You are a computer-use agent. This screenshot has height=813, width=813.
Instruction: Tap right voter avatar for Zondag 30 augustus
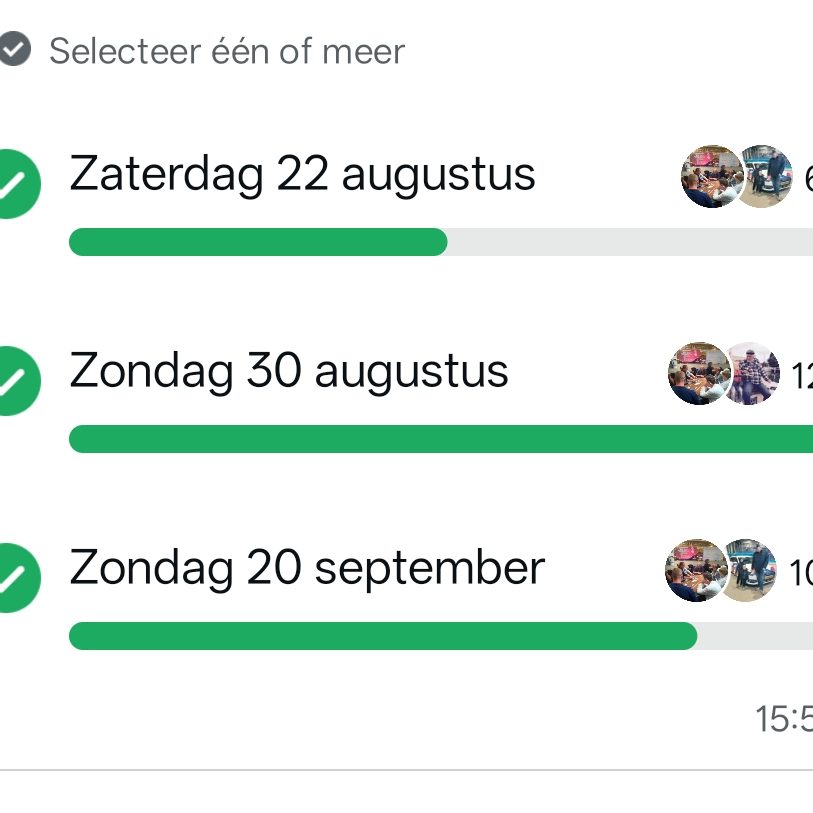click(753, 373)
